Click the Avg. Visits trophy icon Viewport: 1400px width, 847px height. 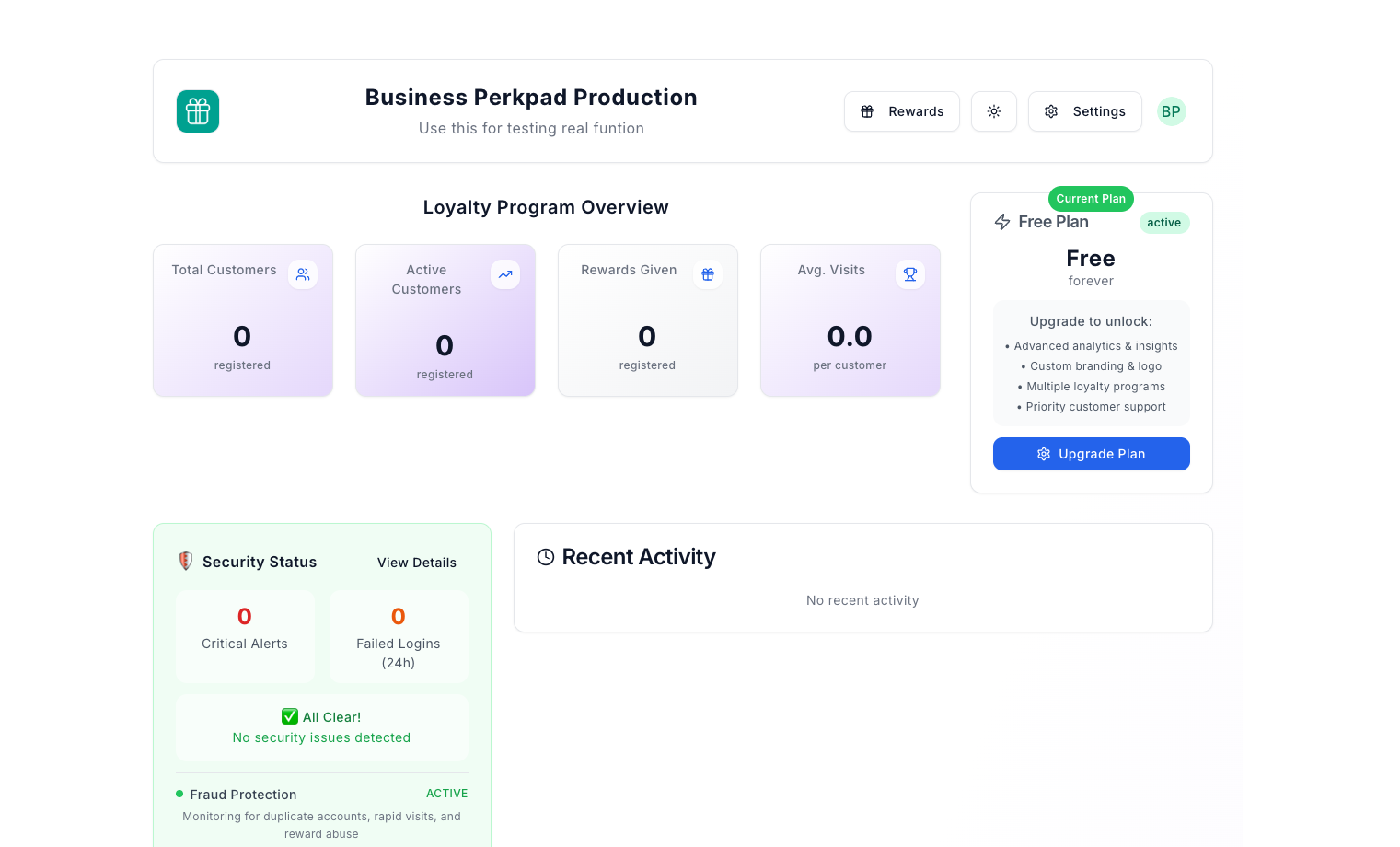tap(910, 274)
